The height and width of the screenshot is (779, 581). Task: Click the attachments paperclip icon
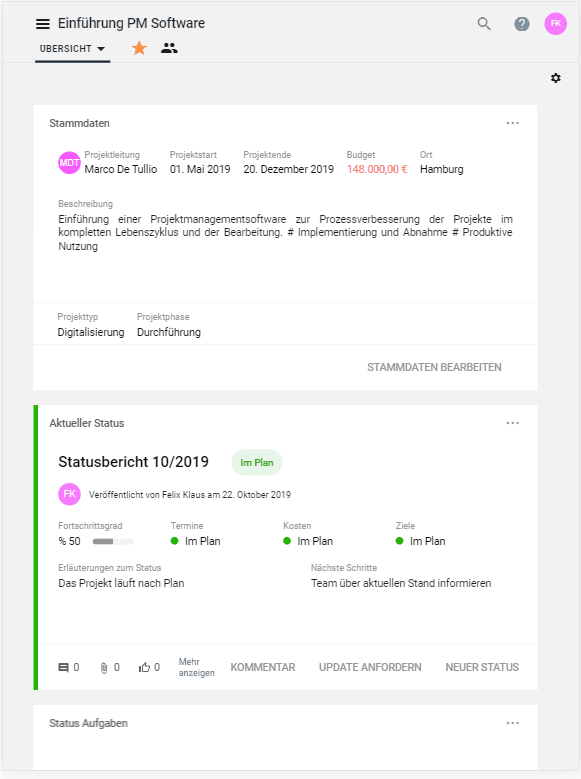[104, 668]
